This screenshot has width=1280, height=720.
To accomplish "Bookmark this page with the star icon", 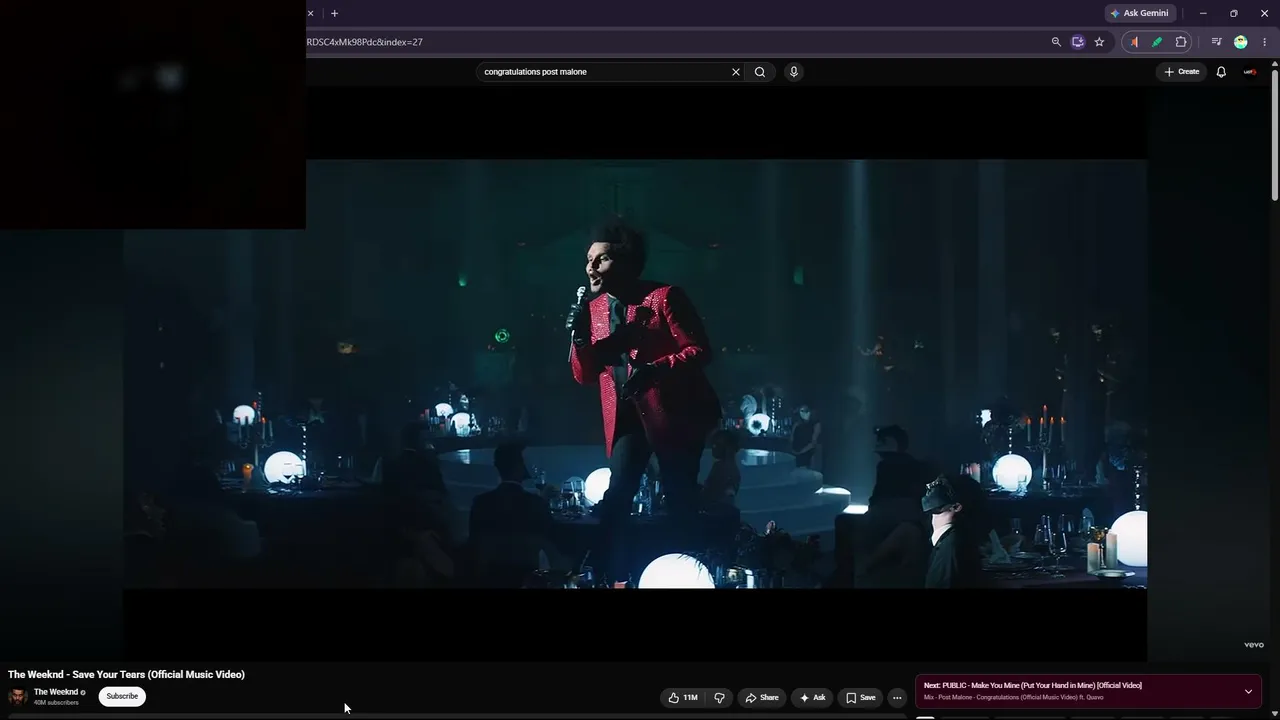I will (x=1099, y=42).
